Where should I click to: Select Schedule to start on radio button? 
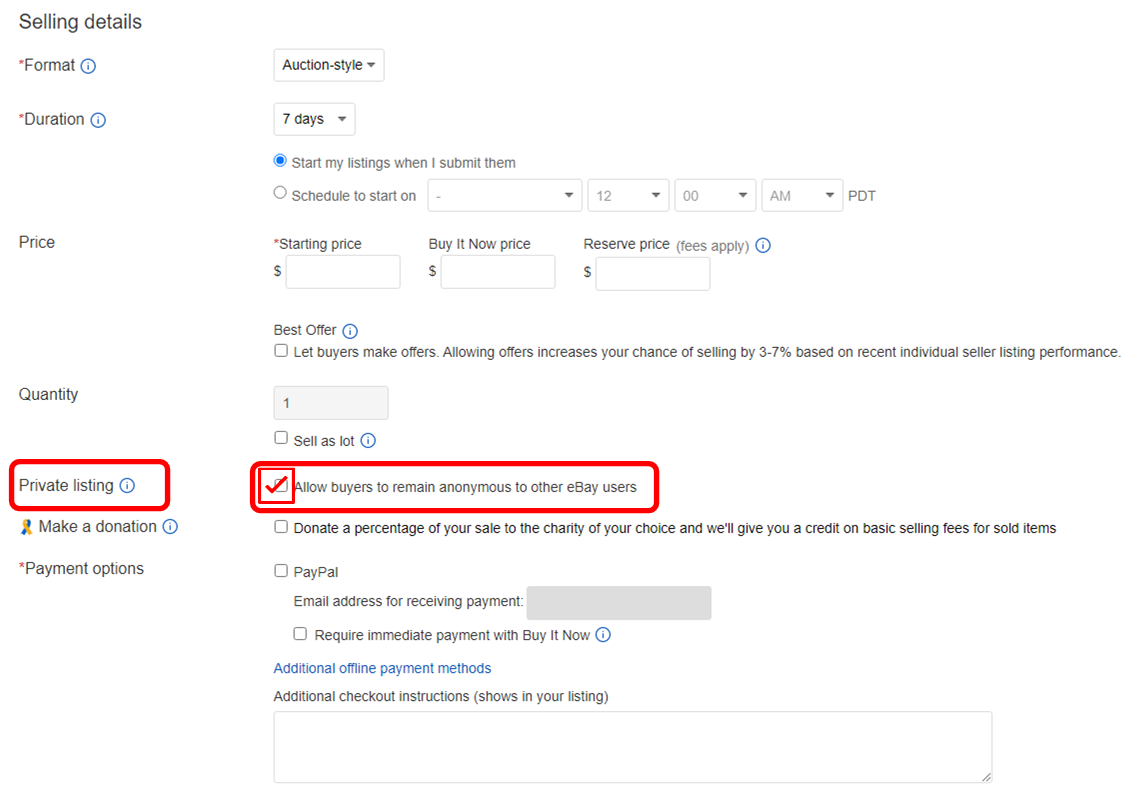click(x=280, y=193)
